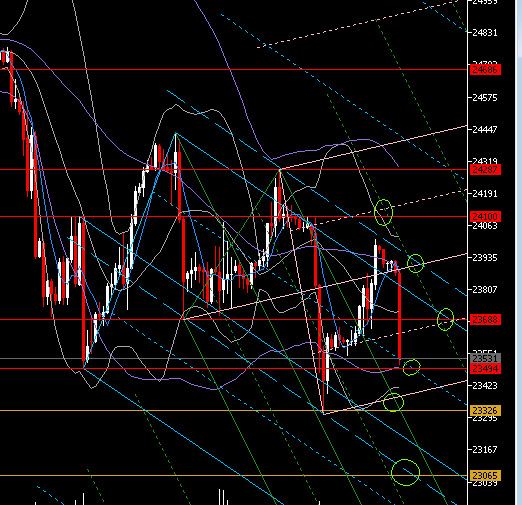Click the orange 23326 price label

[485, 411]
